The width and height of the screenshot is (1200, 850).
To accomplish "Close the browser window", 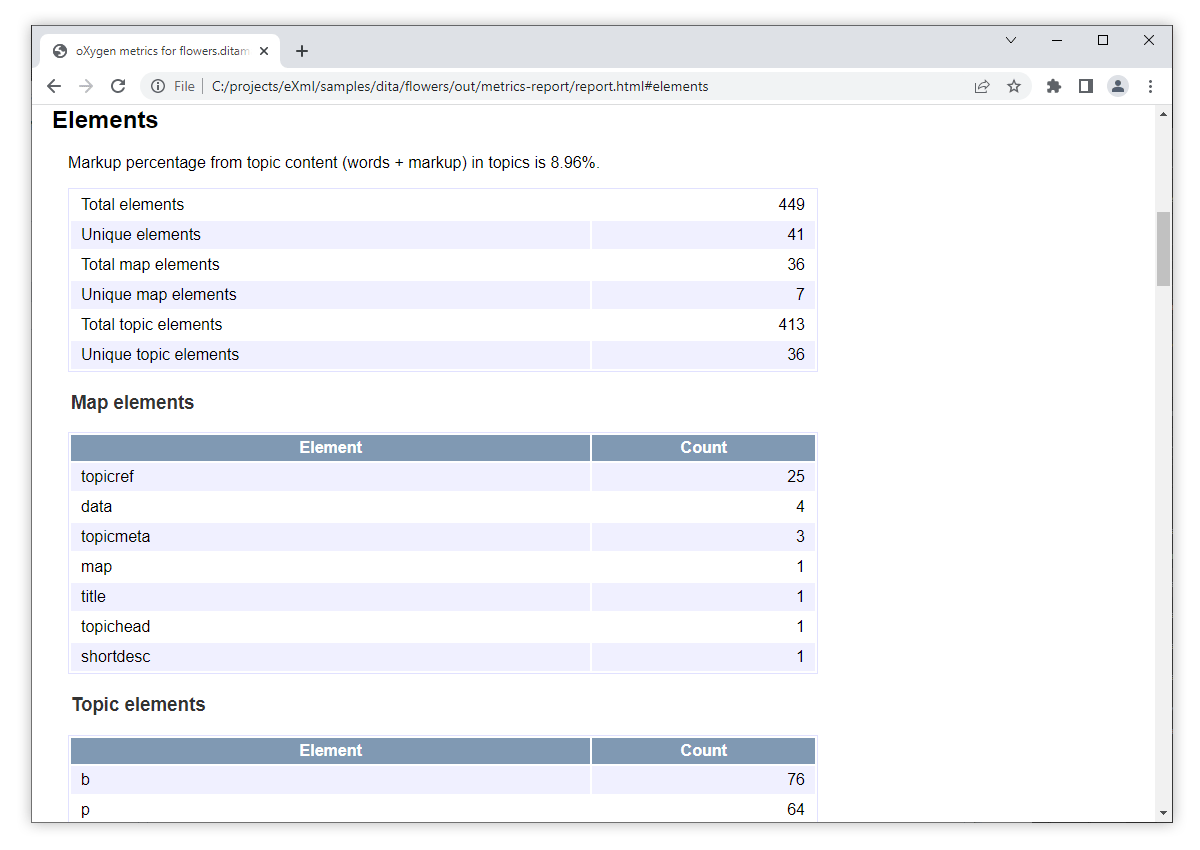I will coord(1149,40).
